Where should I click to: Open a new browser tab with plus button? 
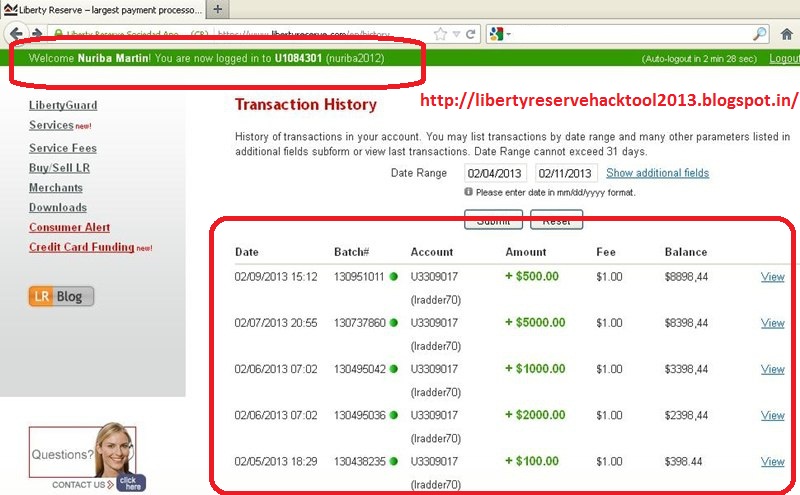point(217,9)
